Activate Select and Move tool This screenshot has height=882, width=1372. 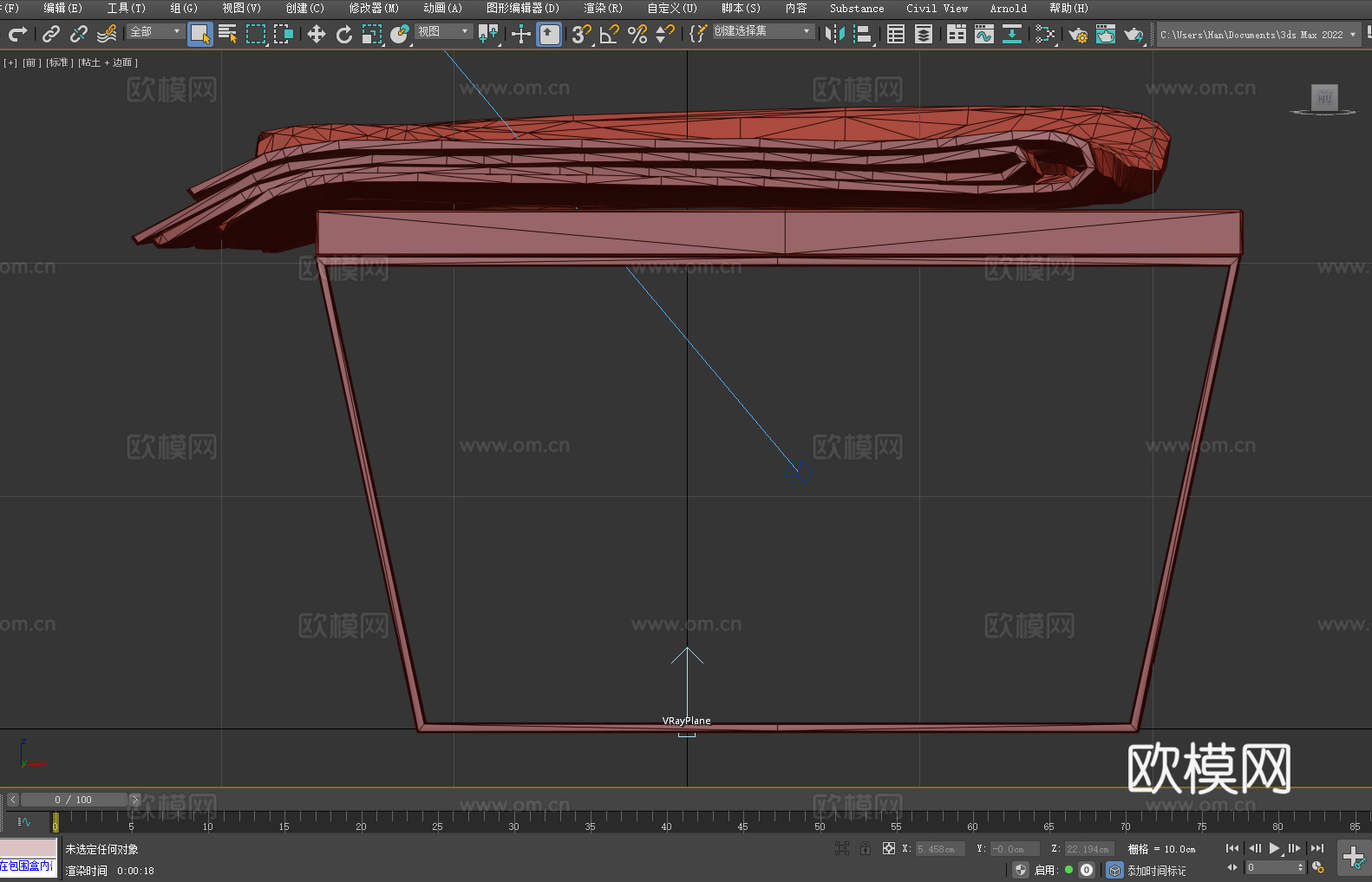click(x=317, y=34)
